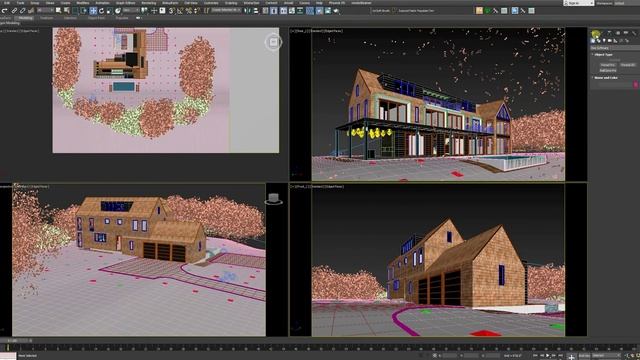The width and height of the screenshot is (640, 360).
Task: Click the Use Pivot Point Center icon
Action: pyautogui.click(x=144, y=11)
